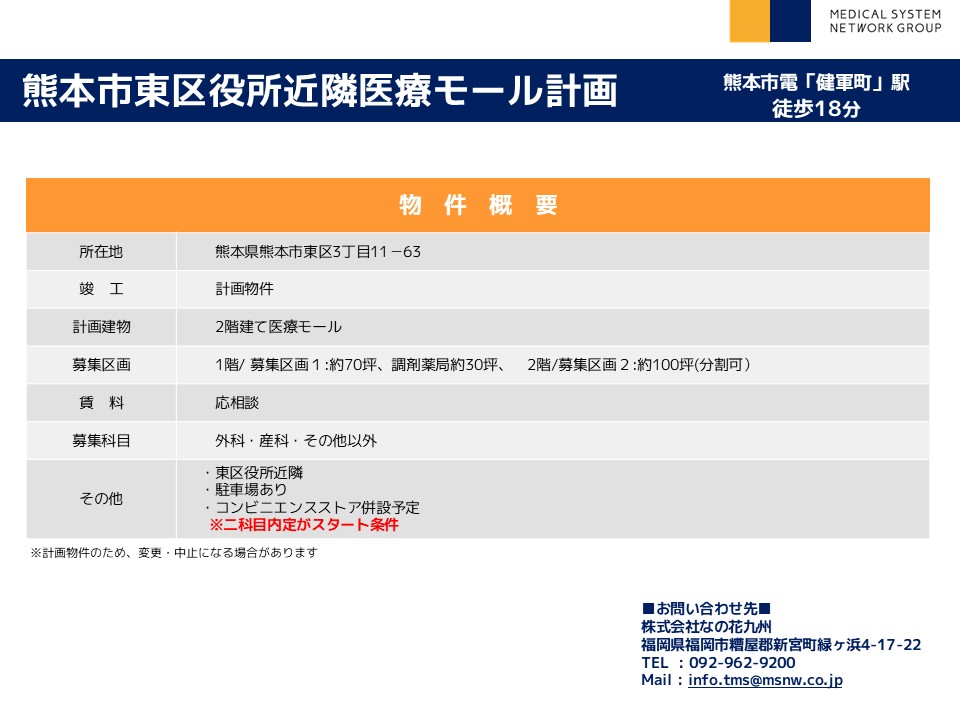The height and width of the screenshot is (720, 960).
Task: Select the address 熊本県熊本市東区3丁目11－63
Action: [x=318, y=252]
